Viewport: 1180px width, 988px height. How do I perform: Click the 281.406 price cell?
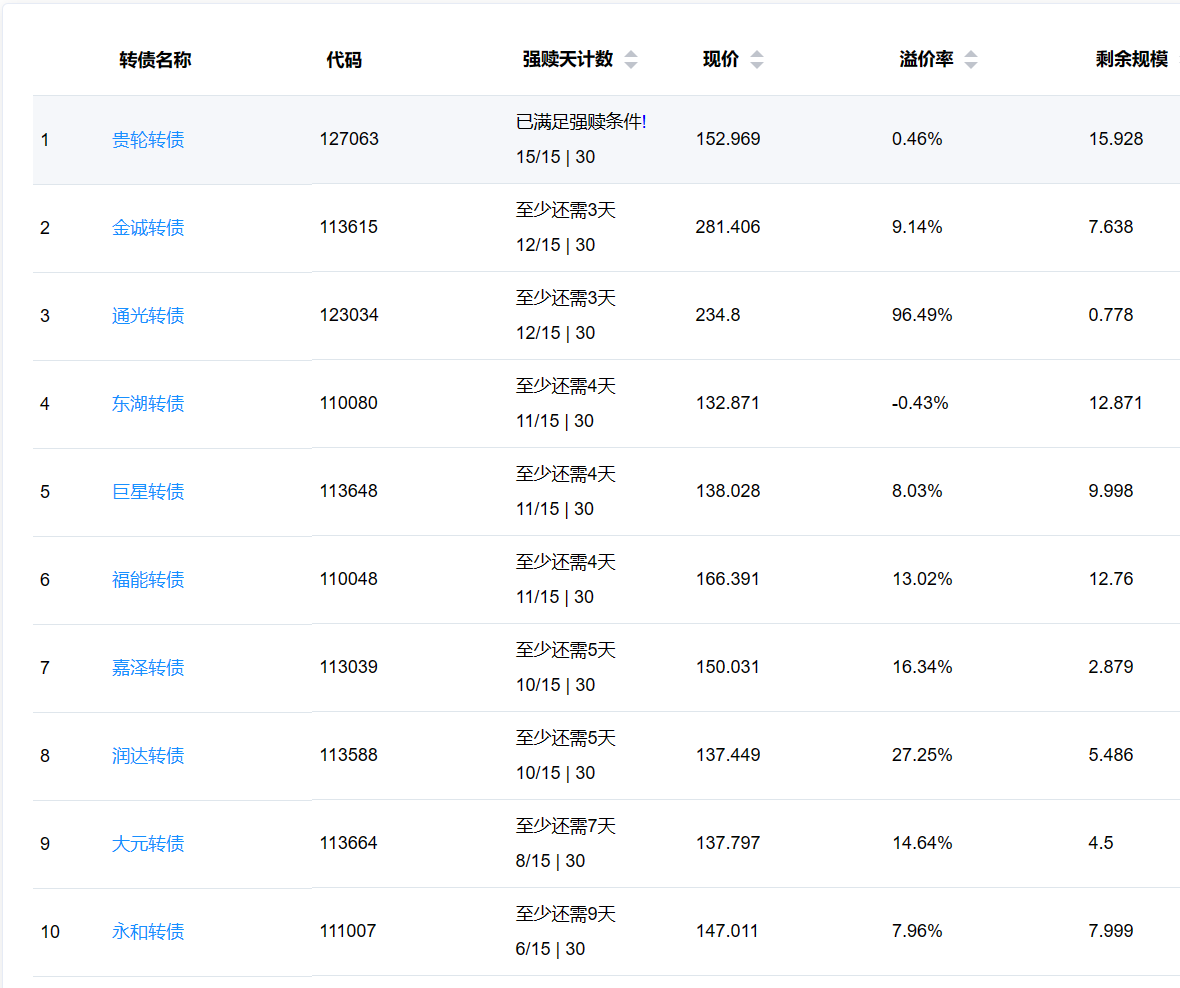pyautogui.click(x=728, y=228)
